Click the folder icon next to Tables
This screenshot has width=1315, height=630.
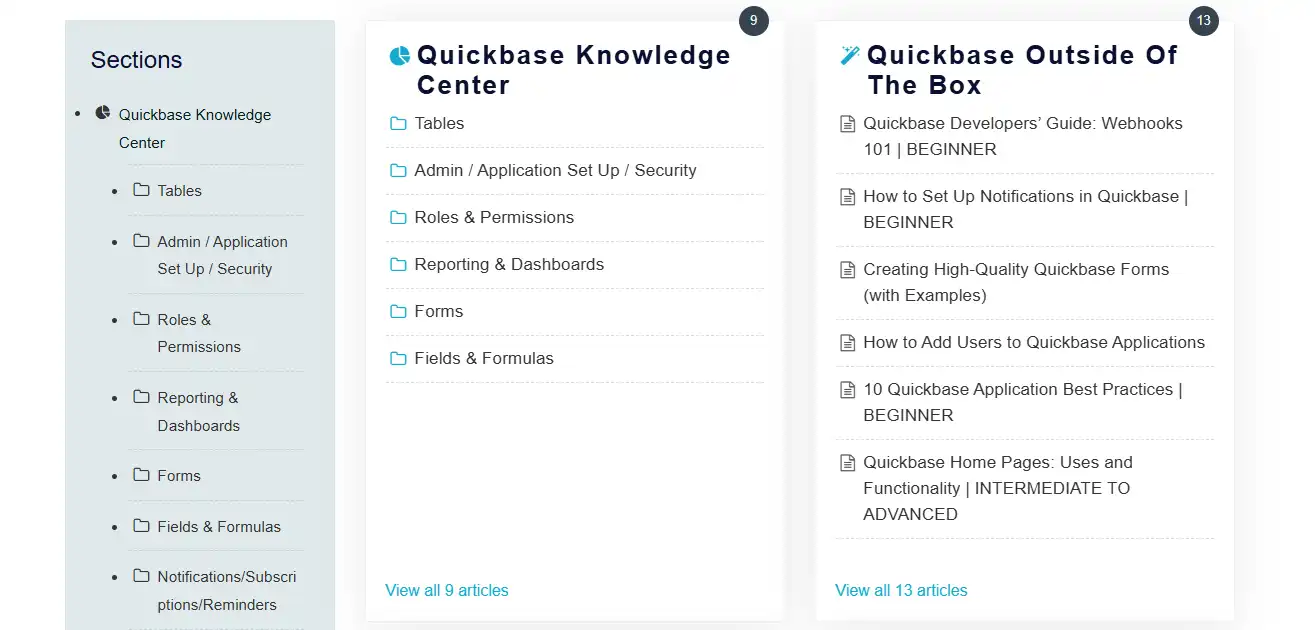396,123
